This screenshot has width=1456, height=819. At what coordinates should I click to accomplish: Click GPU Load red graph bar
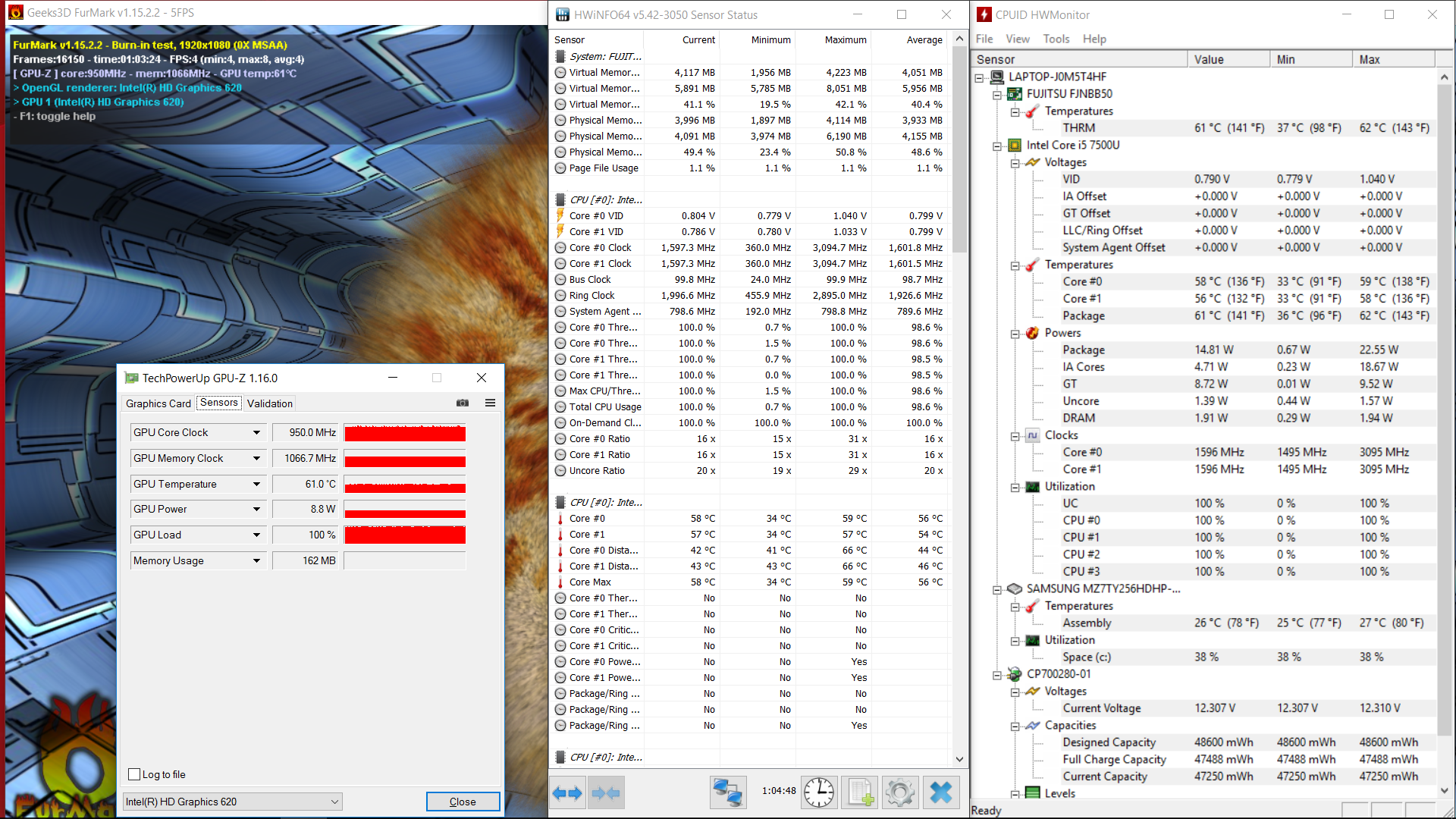click(x=405, y=535)
